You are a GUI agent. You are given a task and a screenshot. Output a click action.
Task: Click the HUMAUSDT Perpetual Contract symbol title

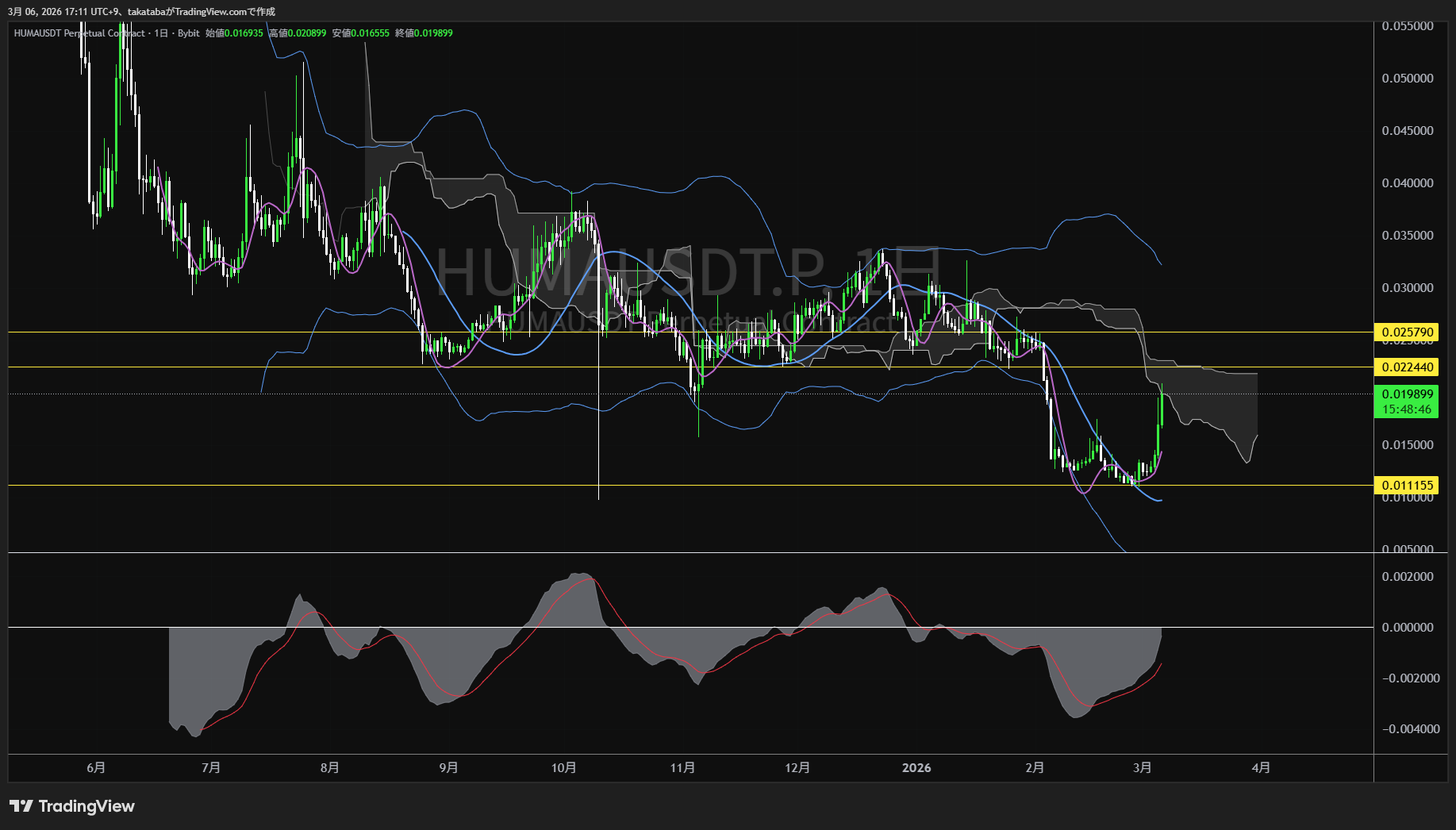point(79,33)
